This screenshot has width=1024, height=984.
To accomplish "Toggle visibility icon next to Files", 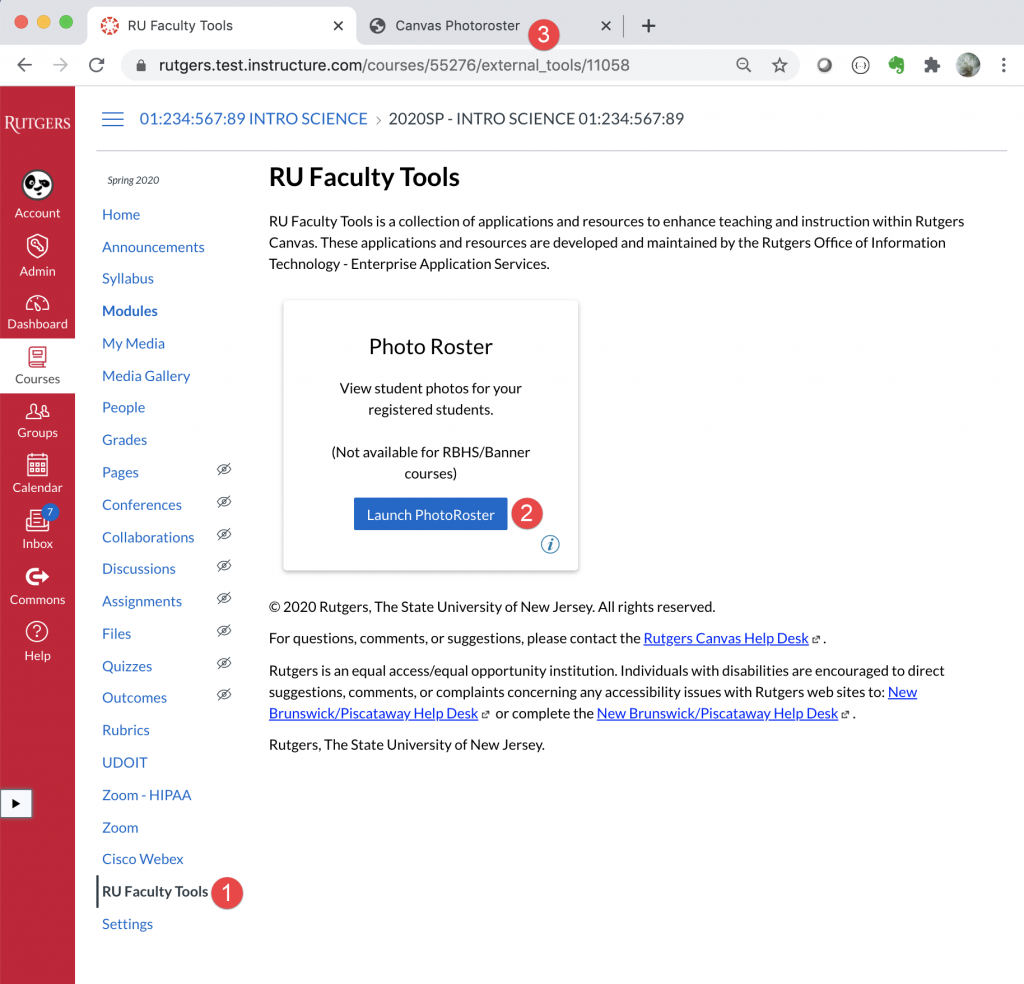I will click(224, 631).
